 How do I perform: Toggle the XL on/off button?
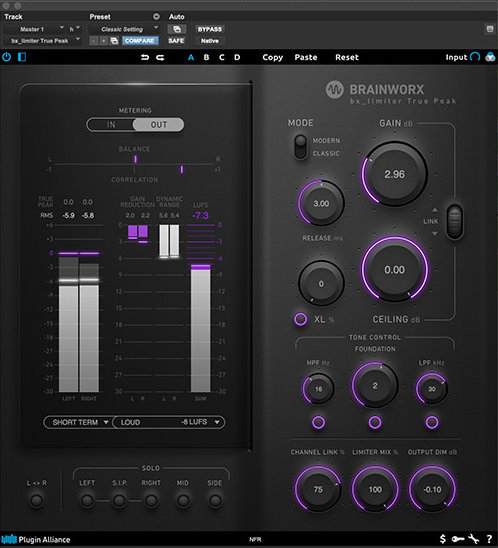click(301, 319)
